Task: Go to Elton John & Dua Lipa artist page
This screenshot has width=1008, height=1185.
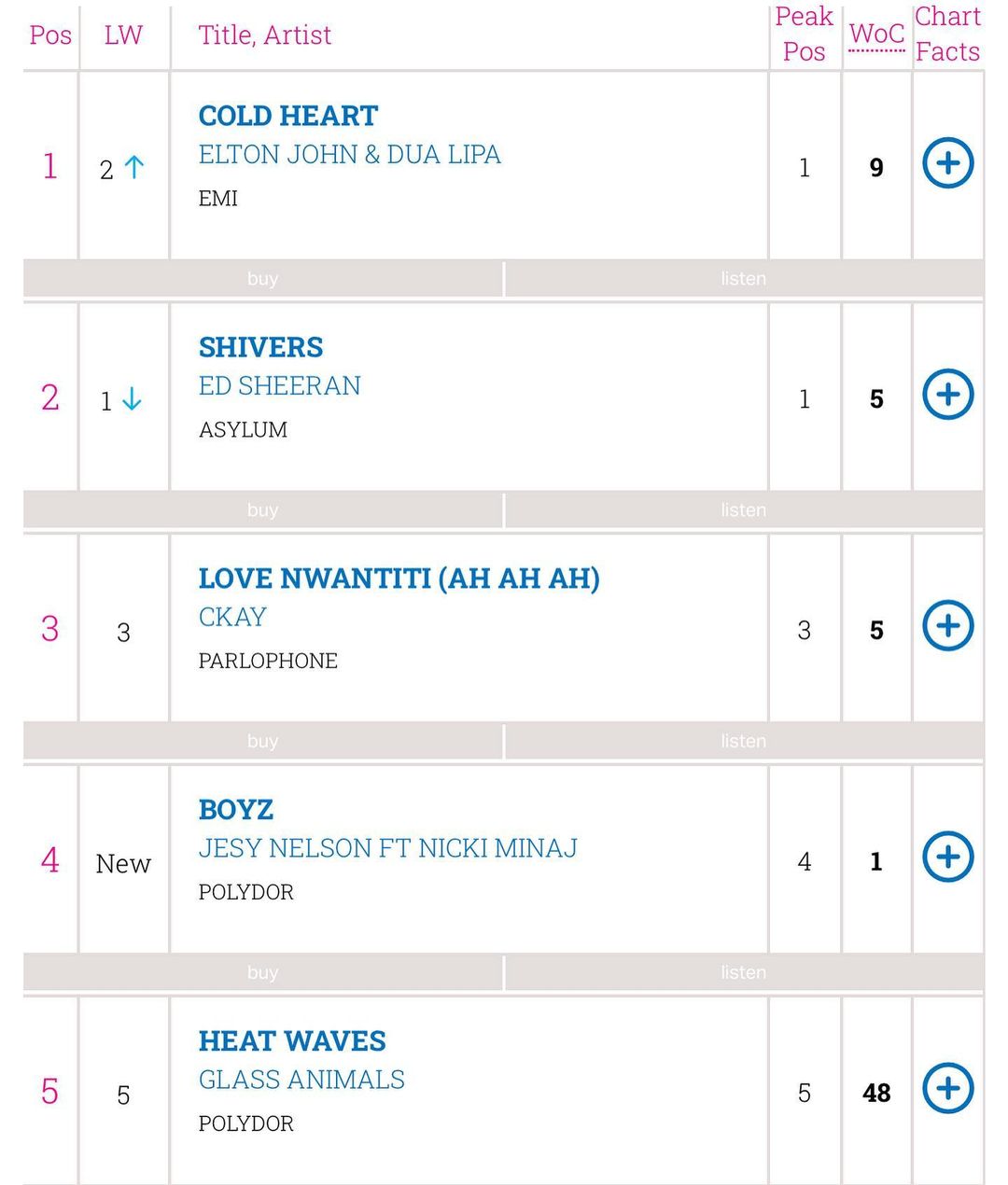Action: pos(349,155)
